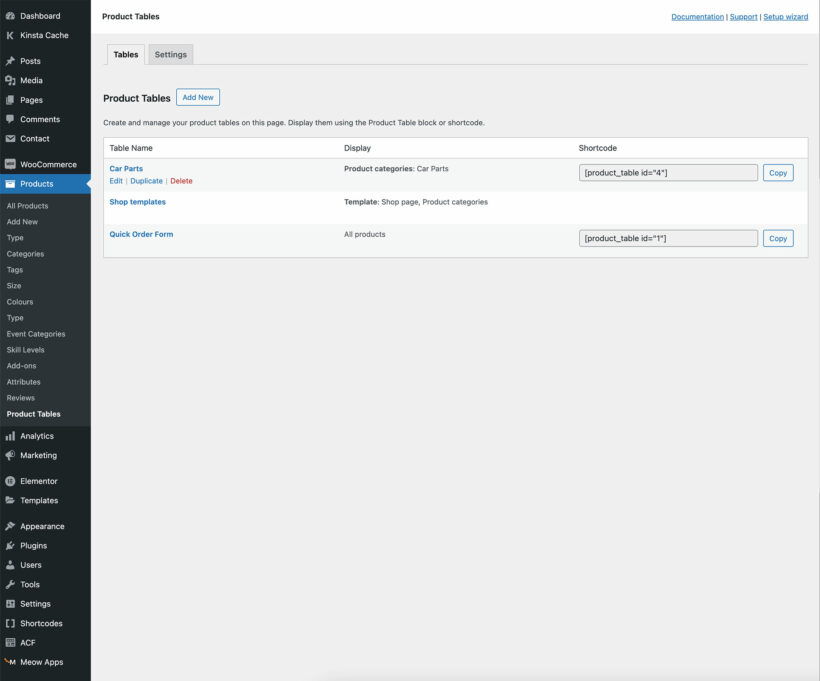Click the product_table id 1 shortcode field

pyautogui.click(x=667, y=238)
